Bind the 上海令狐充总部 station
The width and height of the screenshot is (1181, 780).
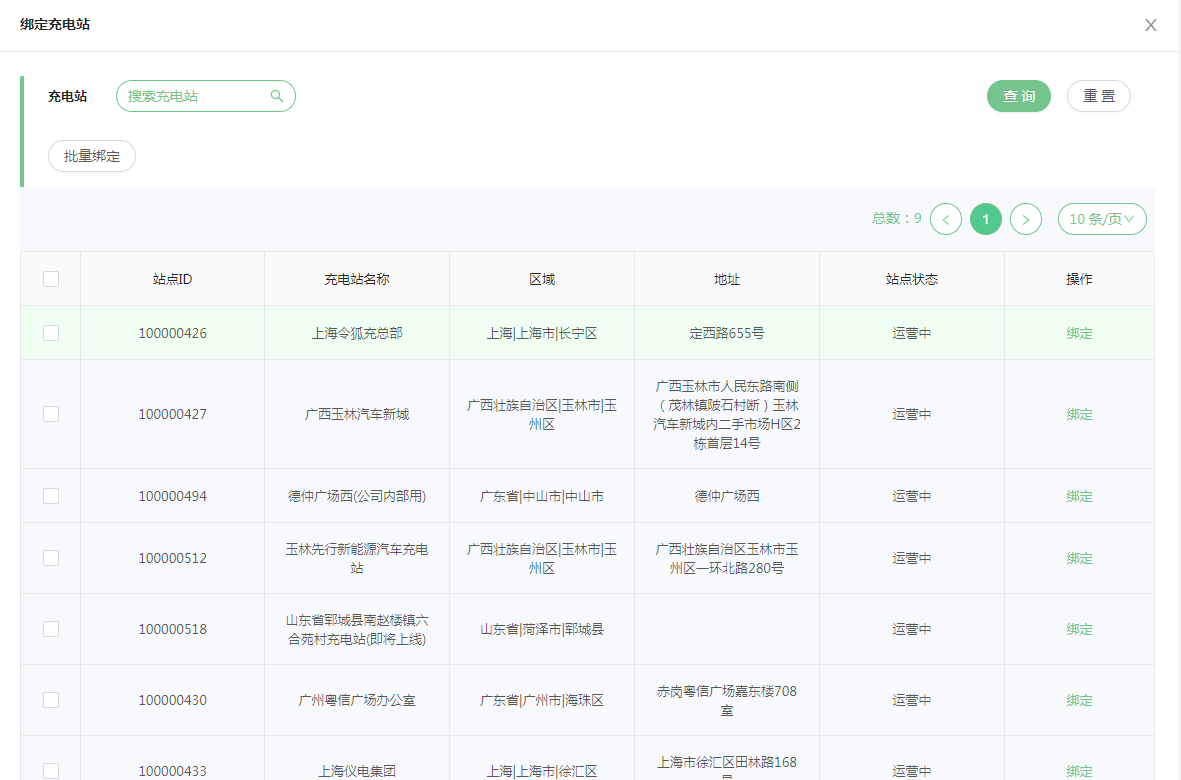(1079, 334)
